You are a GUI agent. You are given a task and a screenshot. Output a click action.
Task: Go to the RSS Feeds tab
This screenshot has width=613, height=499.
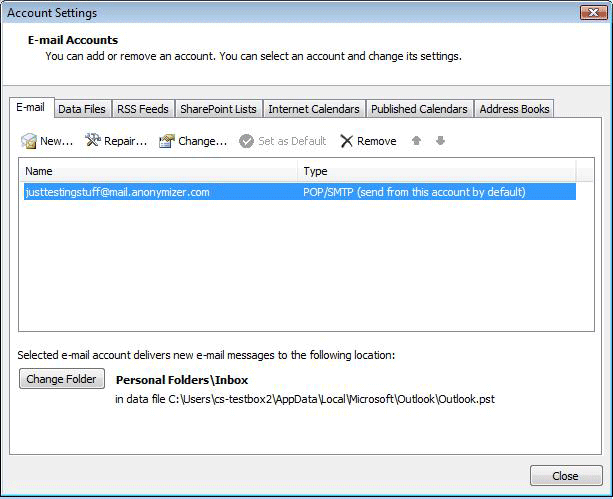pos(144,109)
